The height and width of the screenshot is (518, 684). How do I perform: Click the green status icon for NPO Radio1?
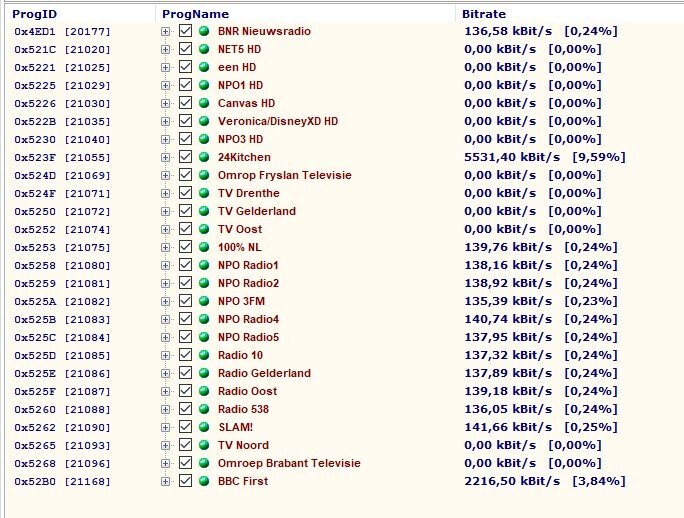[x=204, y=265]
